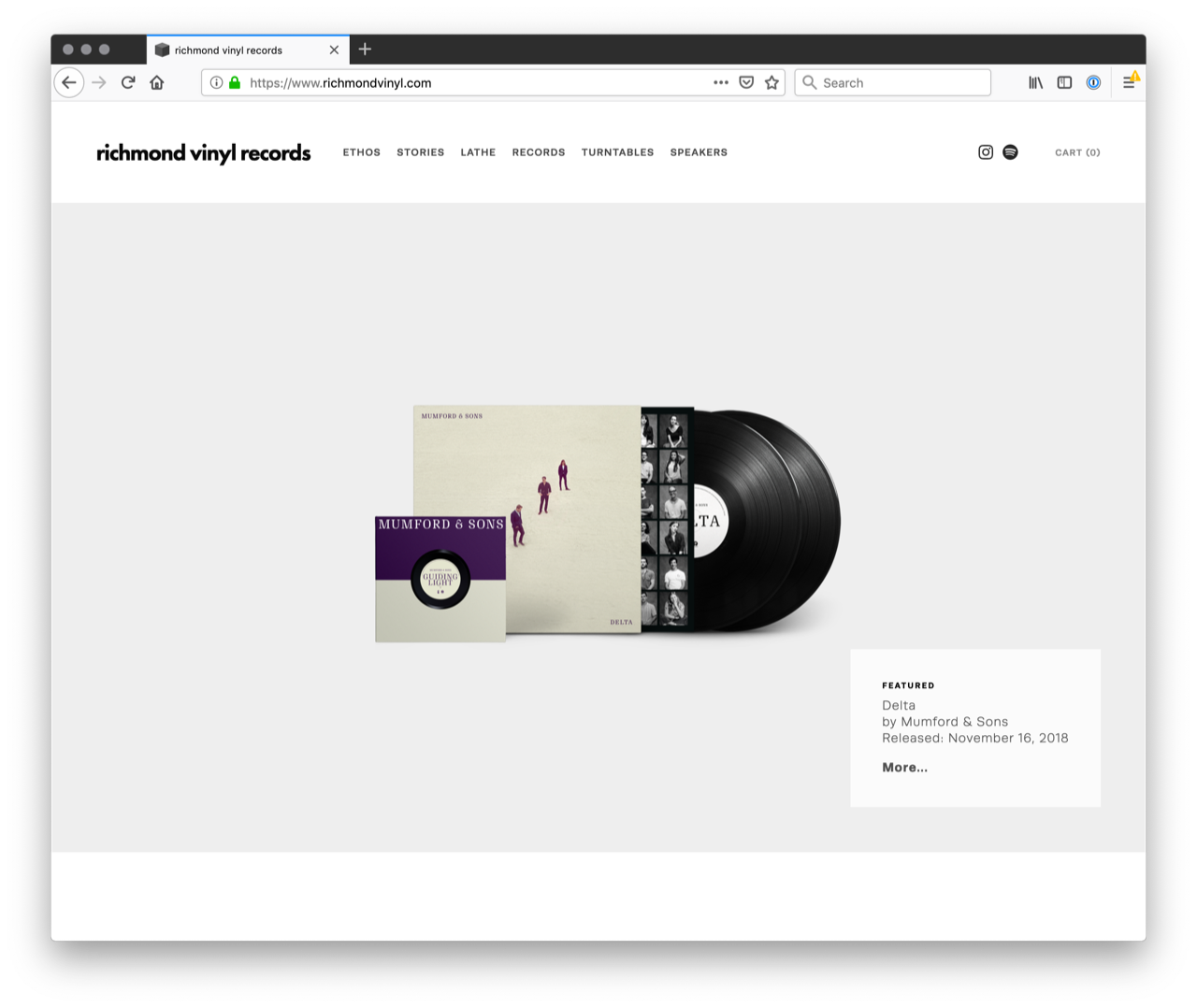The height and width of the screenshot is (1008, 1197).
Task: Select the richmond vinyl records tab
Action: (248, 50)
